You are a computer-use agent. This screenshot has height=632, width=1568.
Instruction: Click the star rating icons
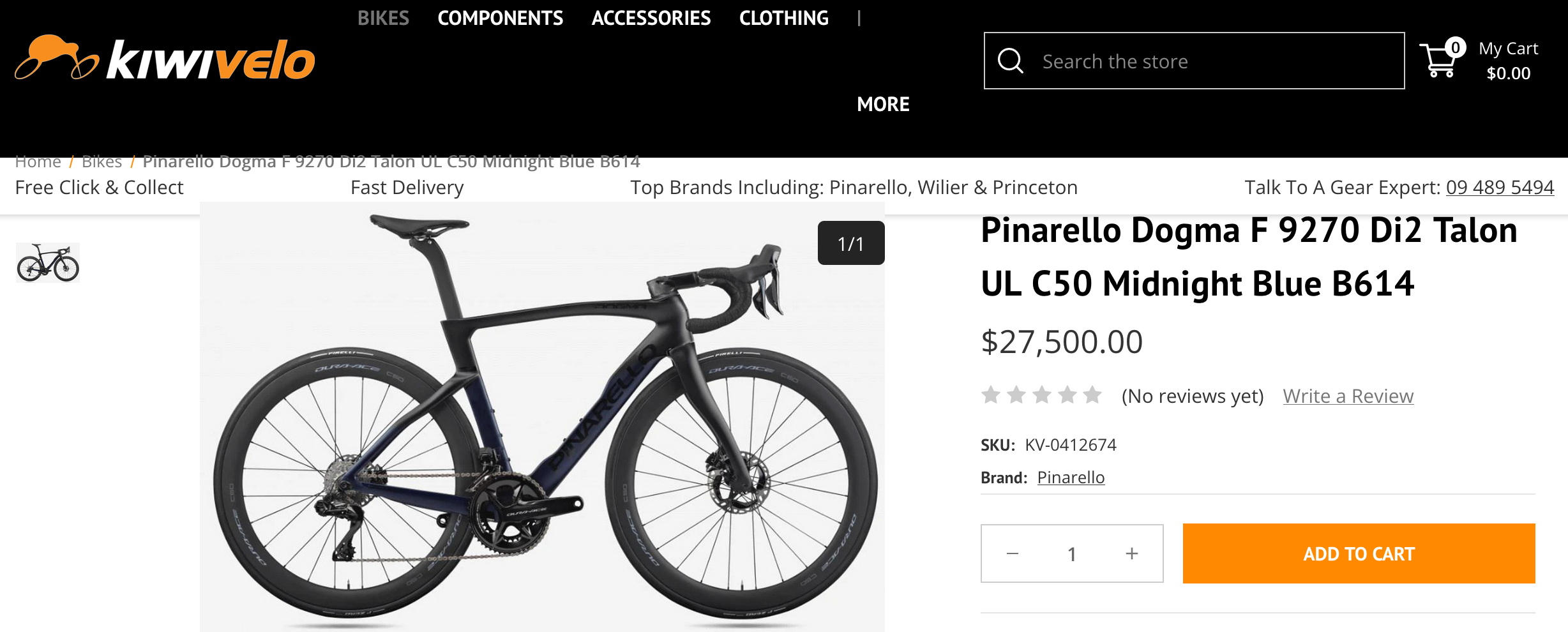(x=1041, y=395)
